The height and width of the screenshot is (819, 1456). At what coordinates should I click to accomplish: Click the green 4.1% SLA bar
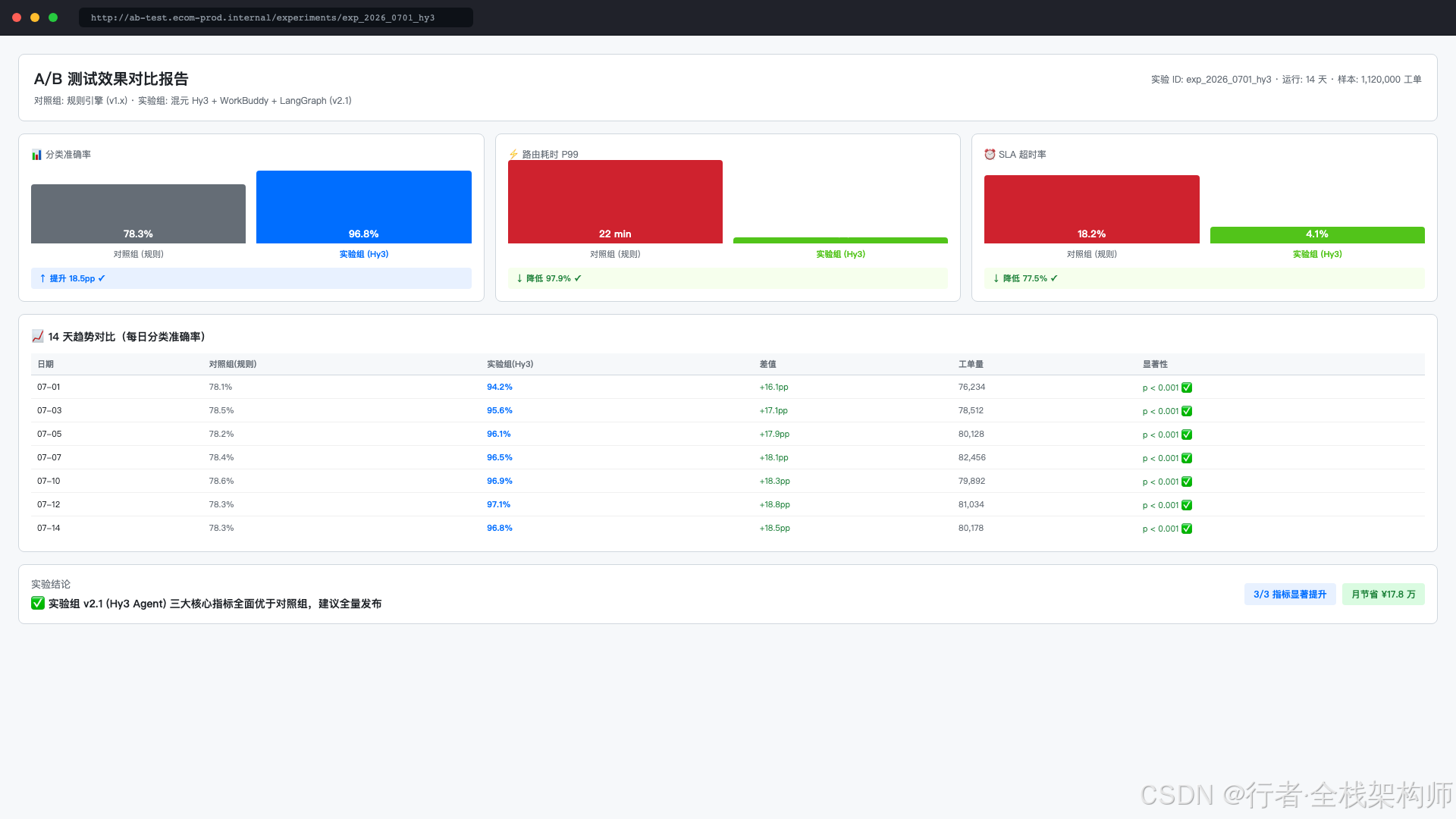coord(1317,235)
